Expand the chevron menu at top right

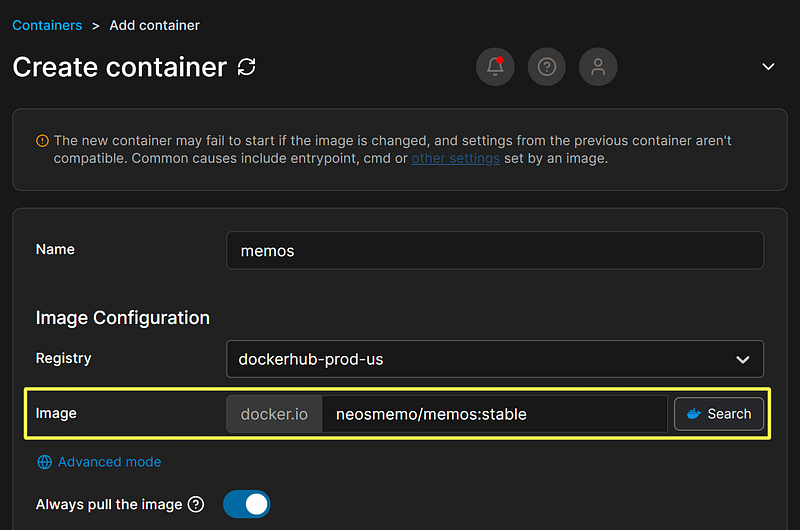point(768,67)
